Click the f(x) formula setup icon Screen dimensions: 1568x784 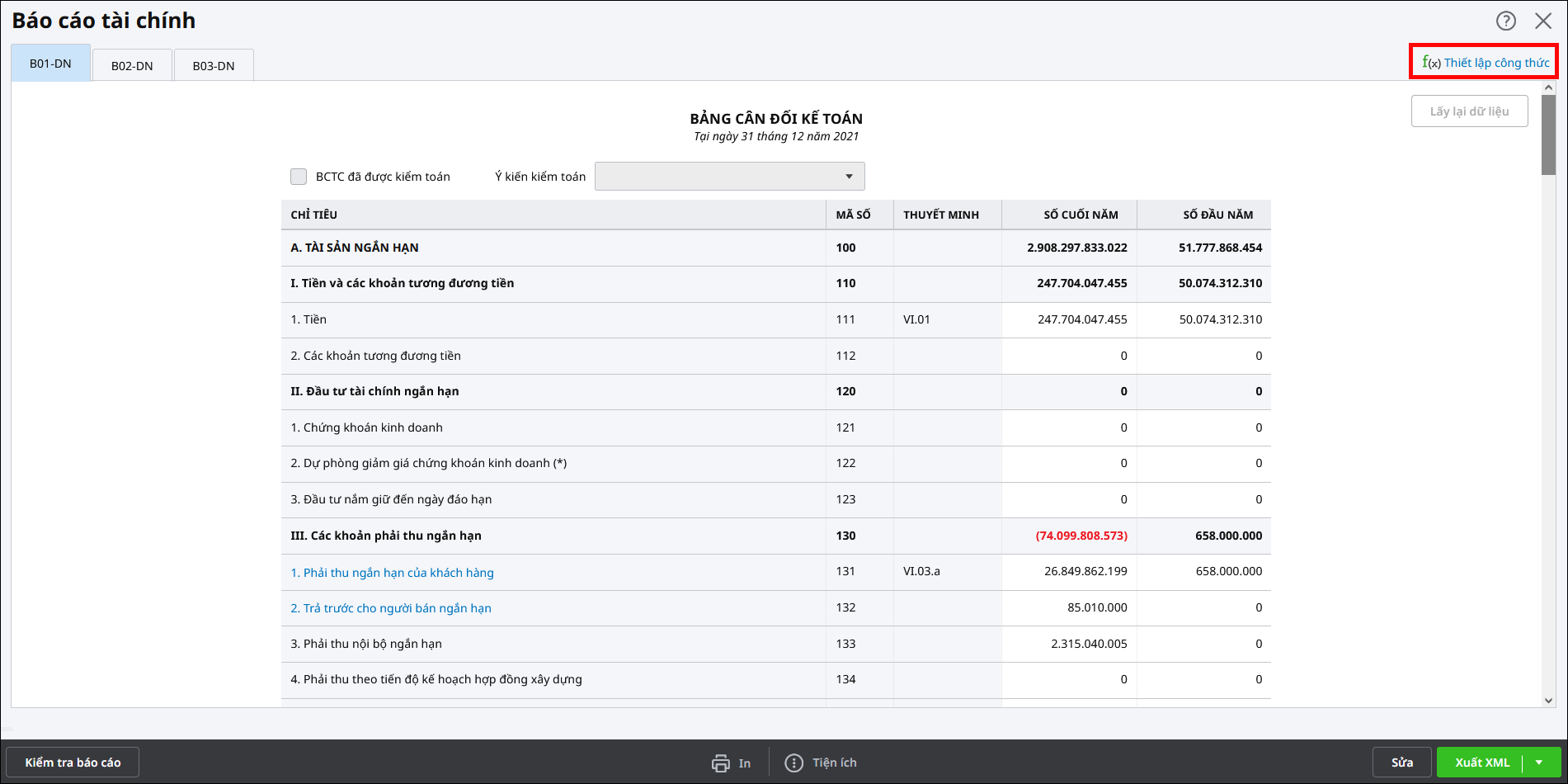1430,63
